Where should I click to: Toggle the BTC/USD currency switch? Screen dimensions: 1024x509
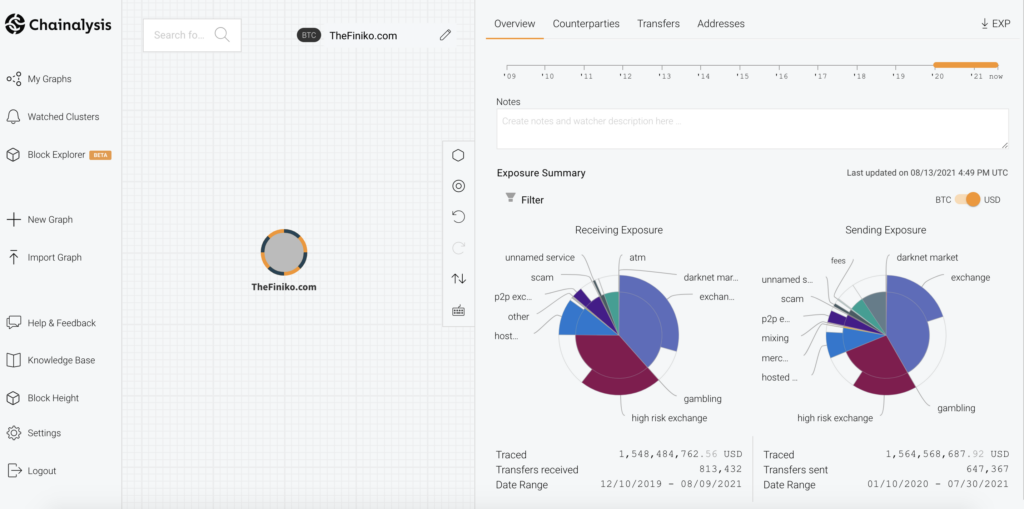[967, 199]
